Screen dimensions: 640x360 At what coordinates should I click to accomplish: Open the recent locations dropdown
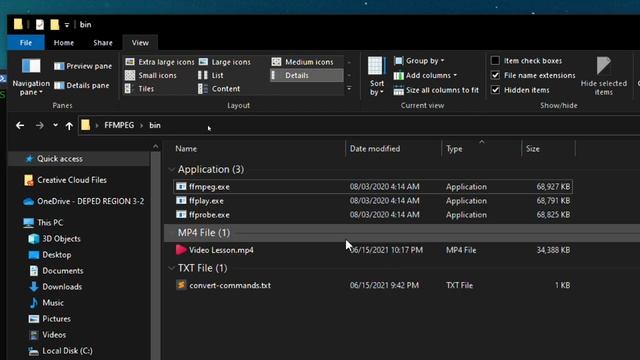pos(55,125)
